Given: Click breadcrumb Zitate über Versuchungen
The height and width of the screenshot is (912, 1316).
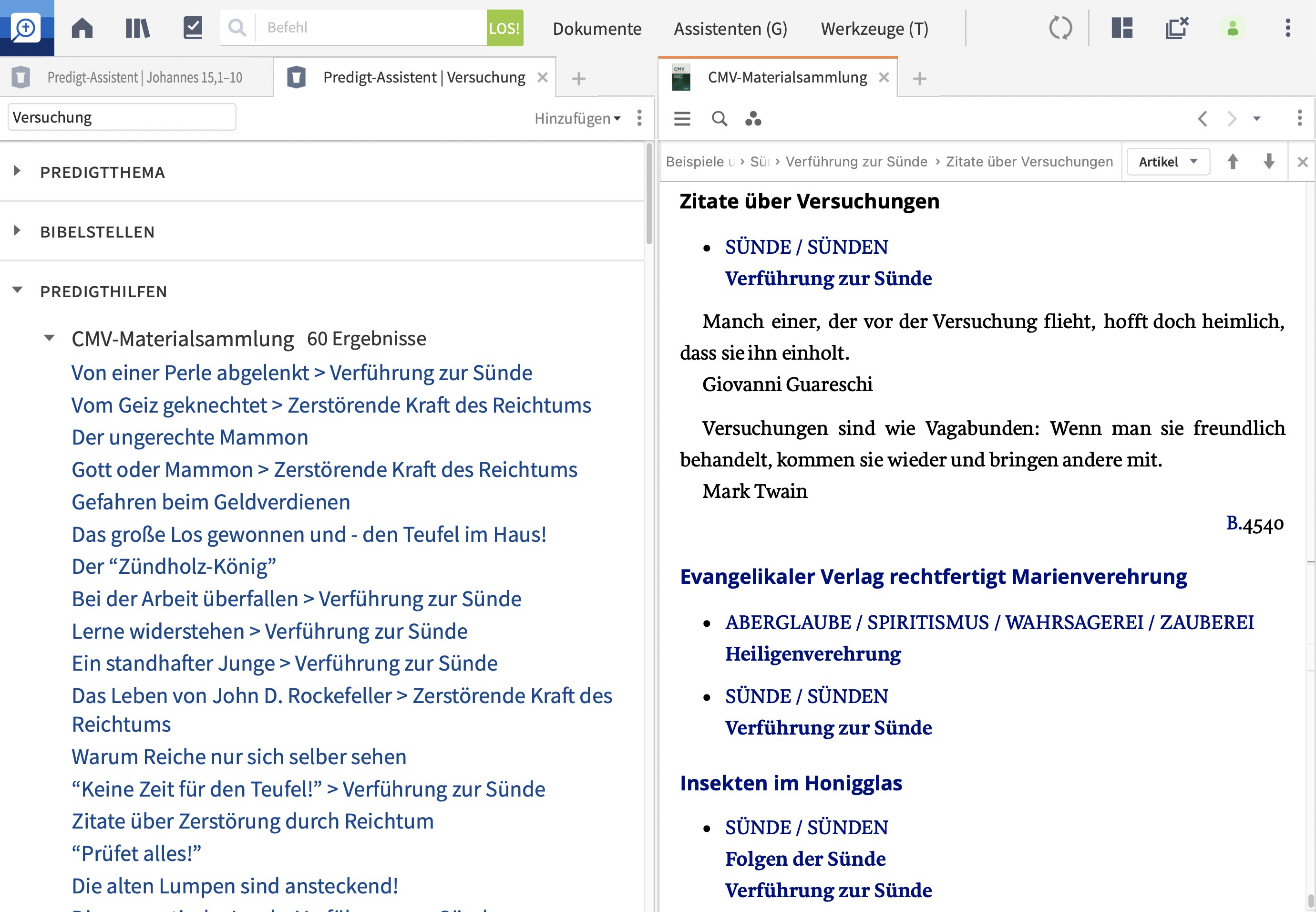Looking at the screenshot, I should [x=1029, y=162].
